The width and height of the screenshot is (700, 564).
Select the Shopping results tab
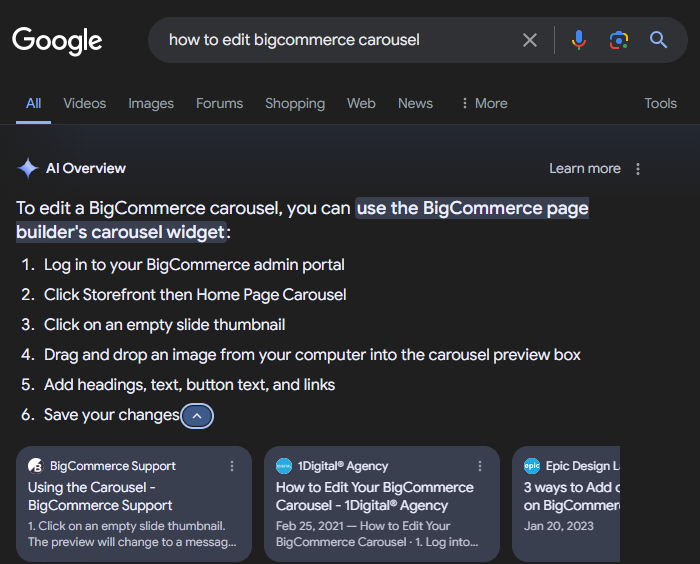pos(294,103)
